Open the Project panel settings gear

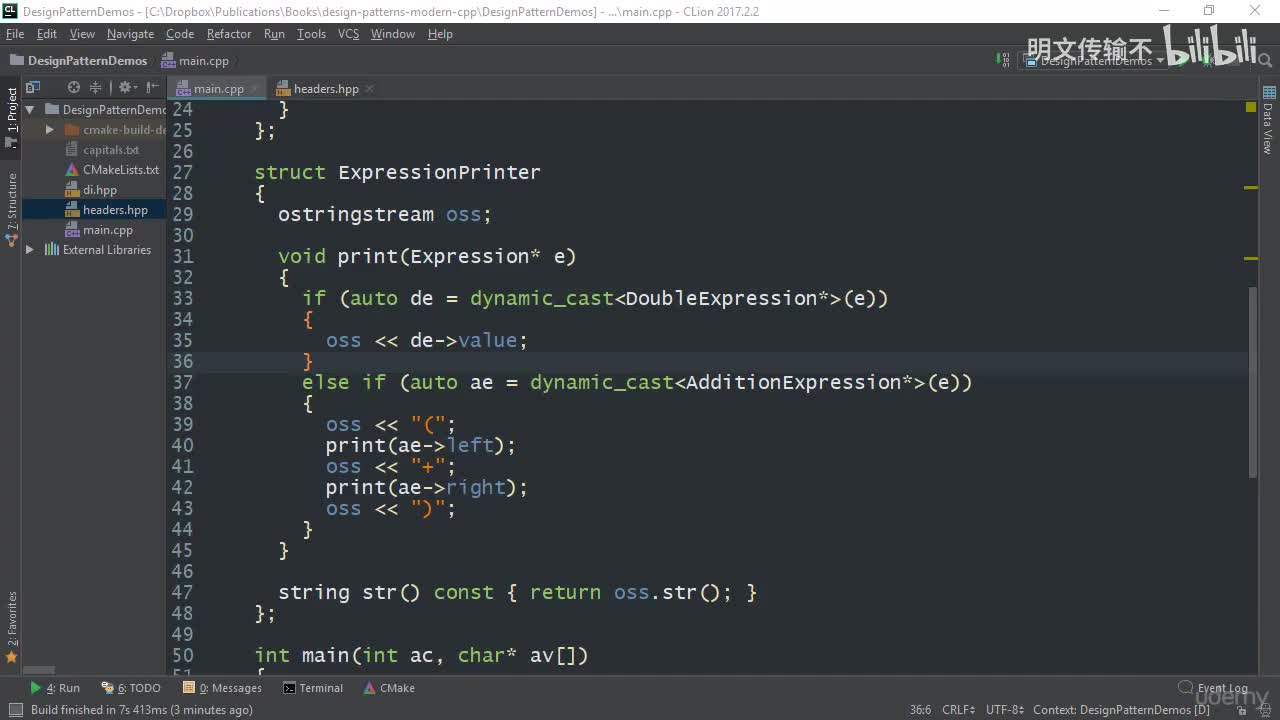pyautogui.click(x=127, y=87)
